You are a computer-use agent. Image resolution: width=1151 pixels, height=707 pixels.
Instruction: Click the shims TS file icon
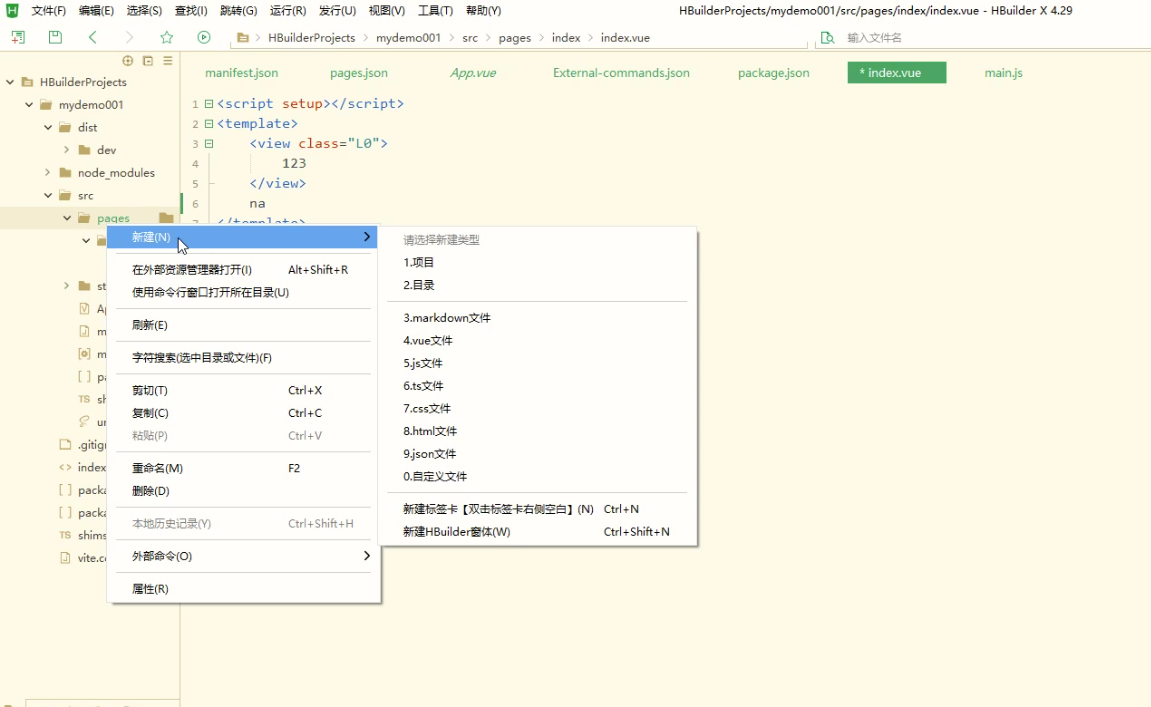(x=65, y=535)
